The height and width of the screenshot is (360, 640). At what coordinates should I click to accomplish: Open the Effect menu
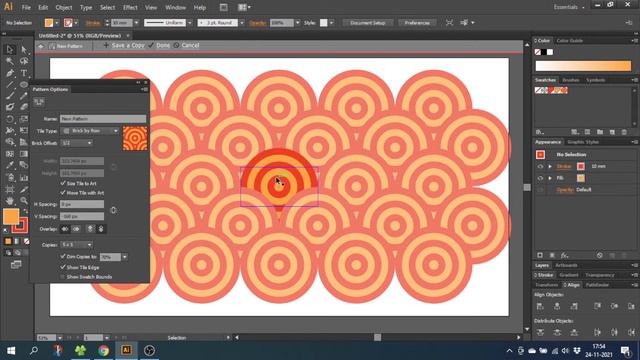pyautogui.click(x=130, y=7)
